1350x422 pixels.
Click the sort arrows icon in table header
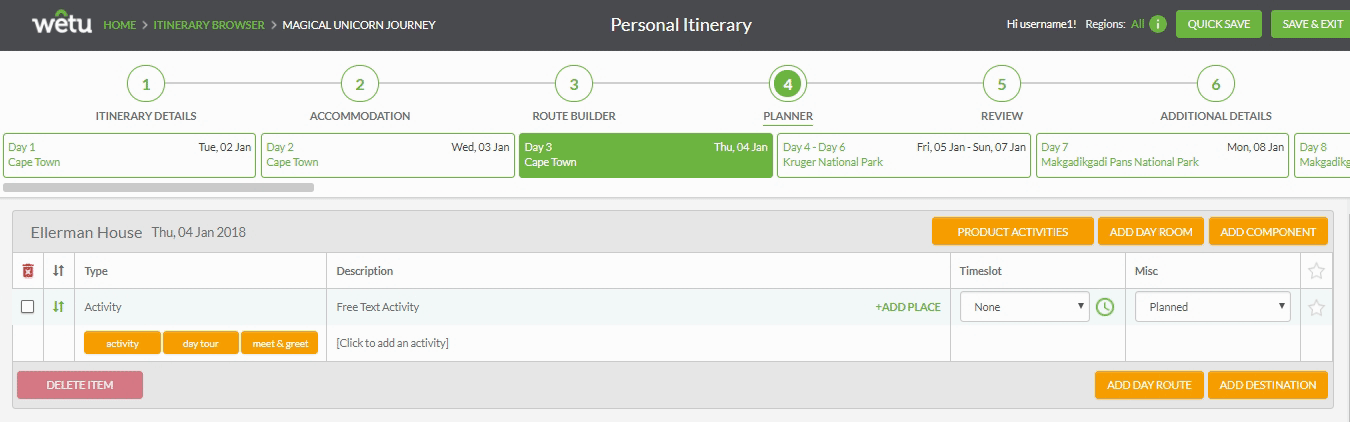58,271
